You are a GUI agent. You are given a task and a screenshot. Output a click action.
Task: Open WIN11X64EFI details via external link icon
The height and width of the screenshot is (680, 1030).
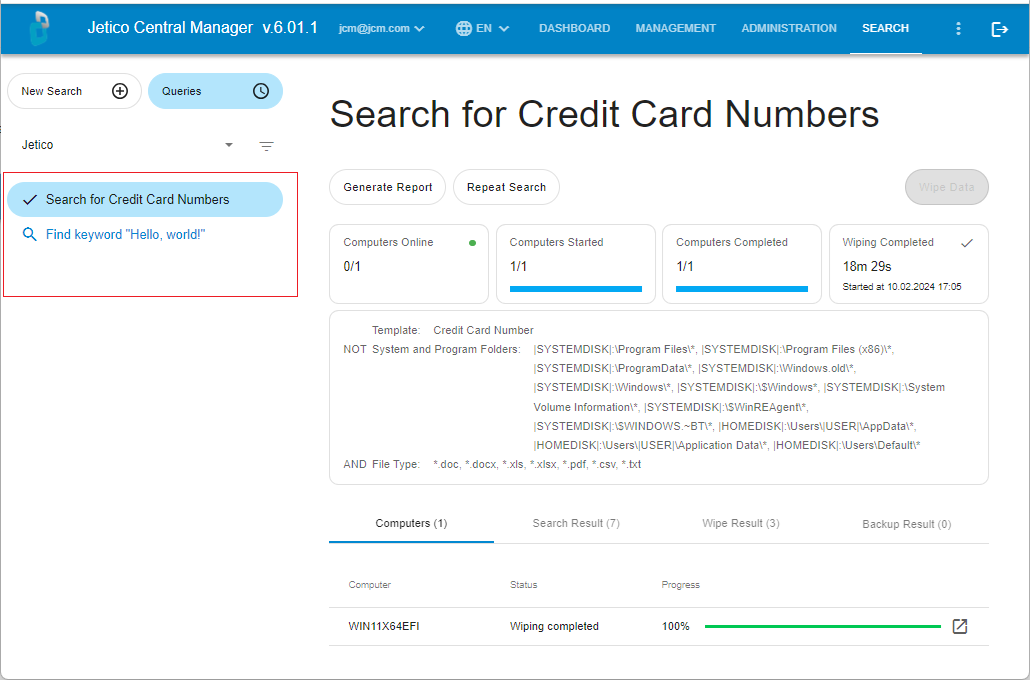click(960, 626)
